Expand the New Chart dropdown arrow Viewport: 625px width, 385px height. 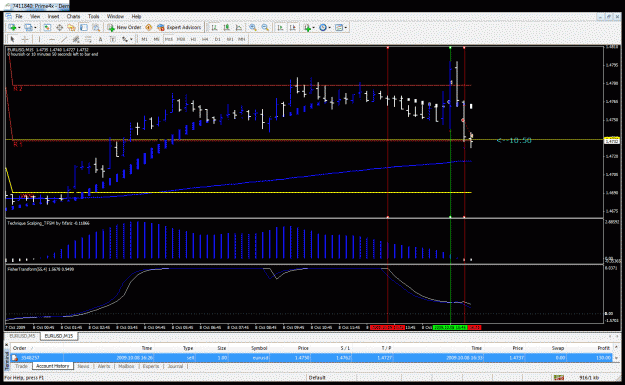point(19,28)
